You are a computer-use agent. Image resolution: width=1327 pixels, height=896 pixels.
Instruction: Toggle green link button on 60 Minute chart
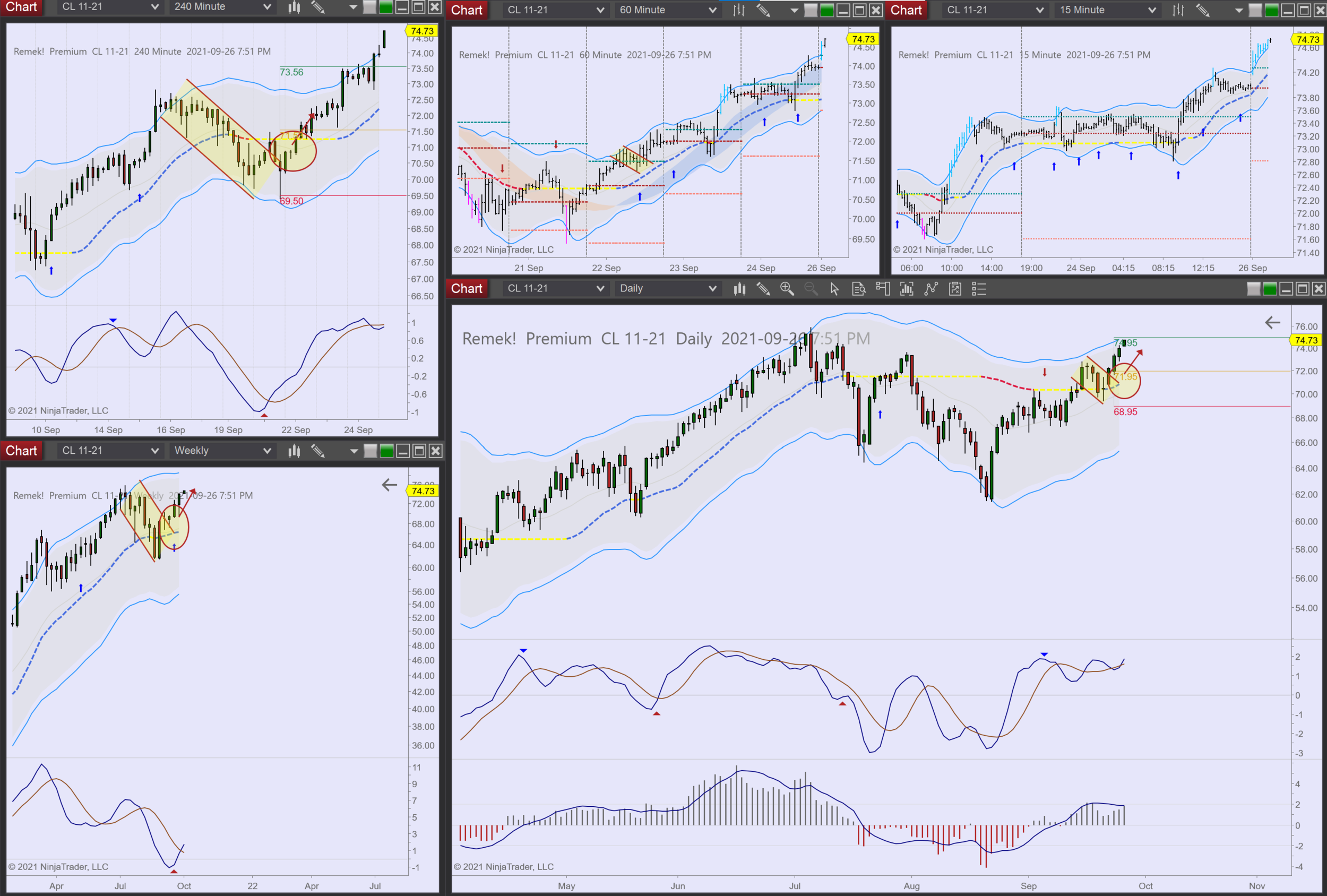coord(827,10)
